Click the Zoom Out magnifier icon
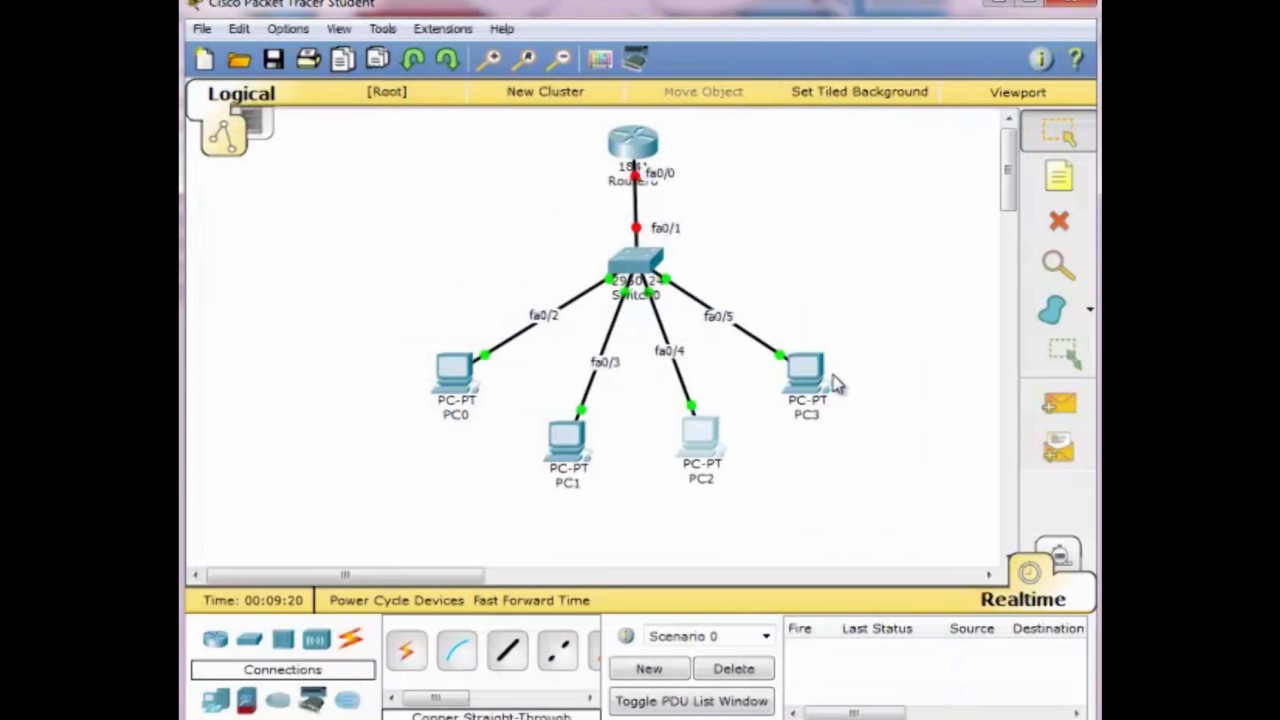Viewport: 1280px width, 720px height. [559, 60]
